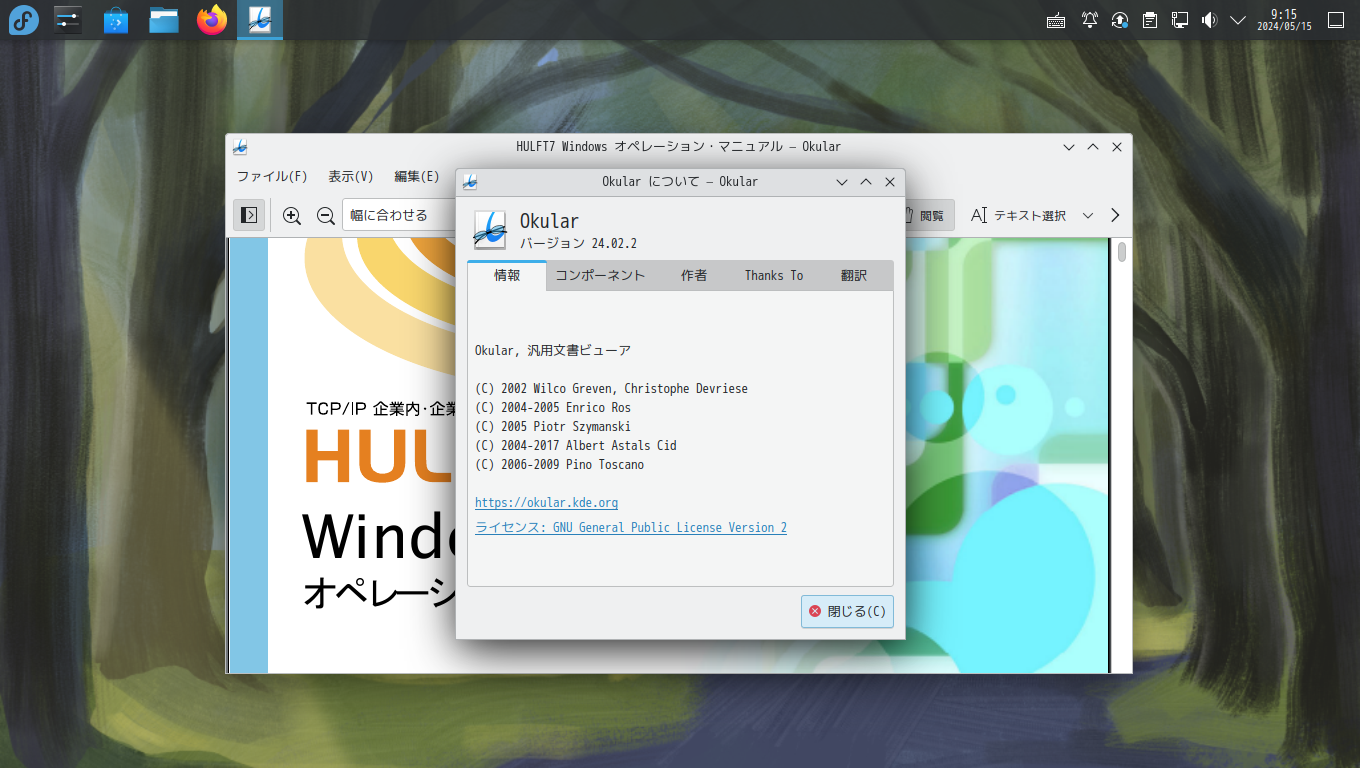This screenshot has height=768, width=1360.
Task: Click the clock showing 9:15
Action: (1284, 20)
